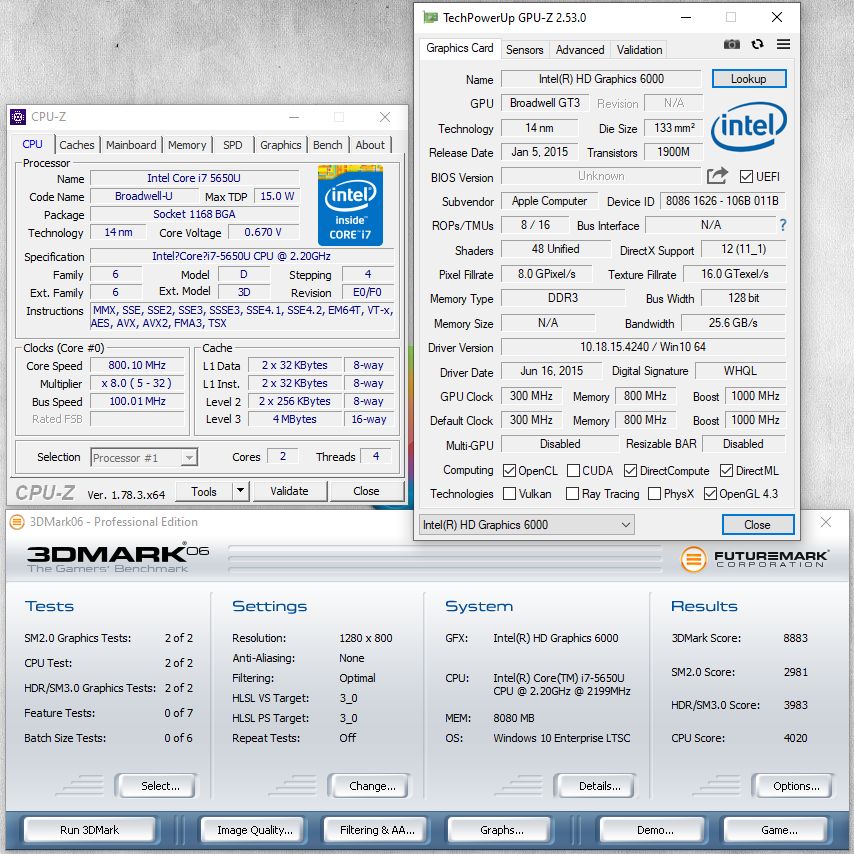
Task: Click the CPU Score value 4020
Action: [x=796, y=738]
